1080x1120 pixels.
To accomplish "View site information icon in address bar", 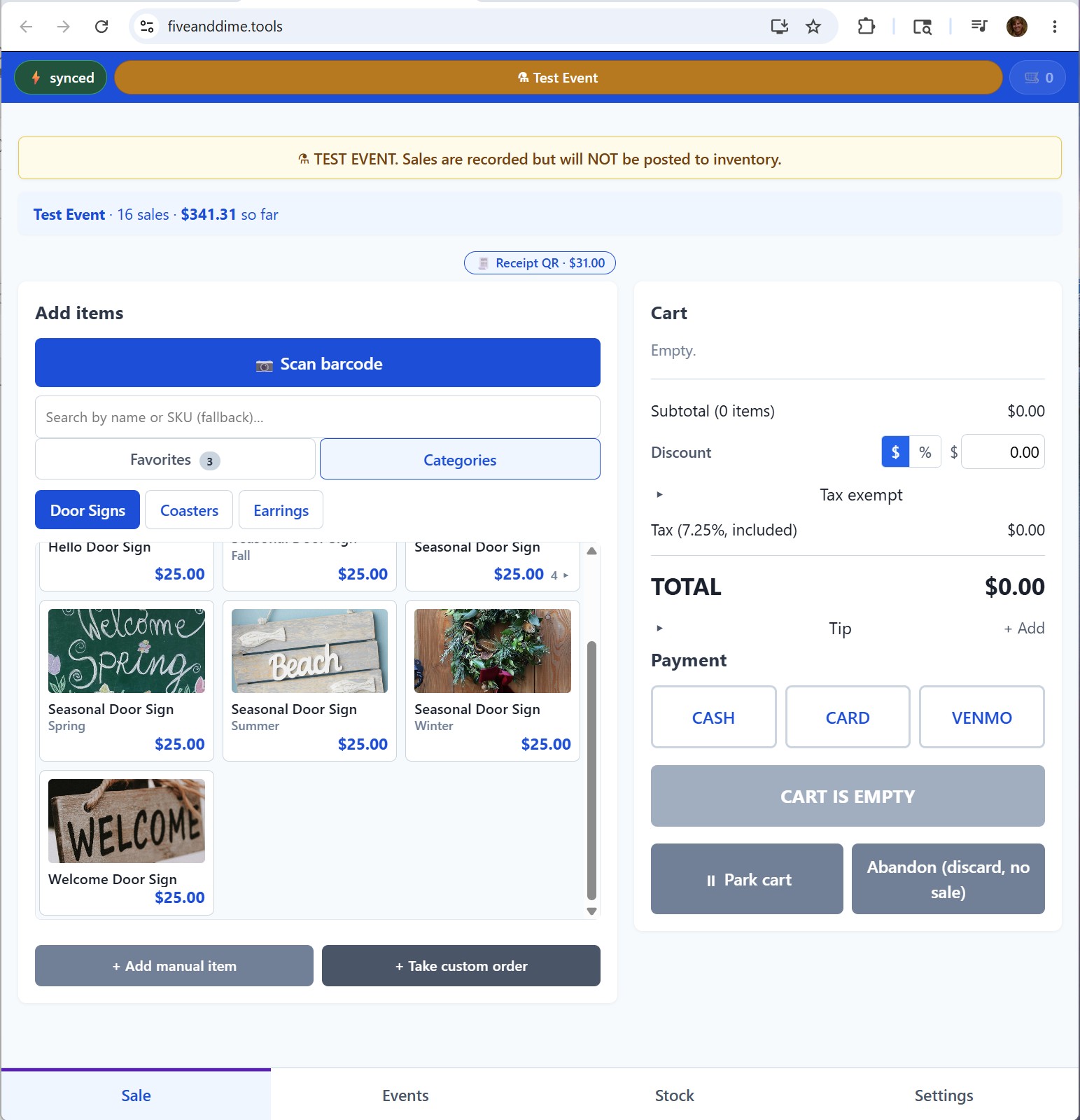I will pos(147,27).
